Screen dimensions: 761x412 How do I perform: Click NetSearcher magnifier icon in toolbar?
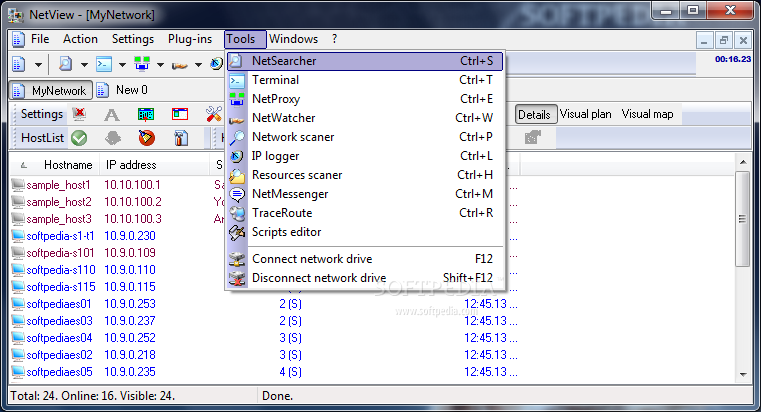[x=65, y=64]
